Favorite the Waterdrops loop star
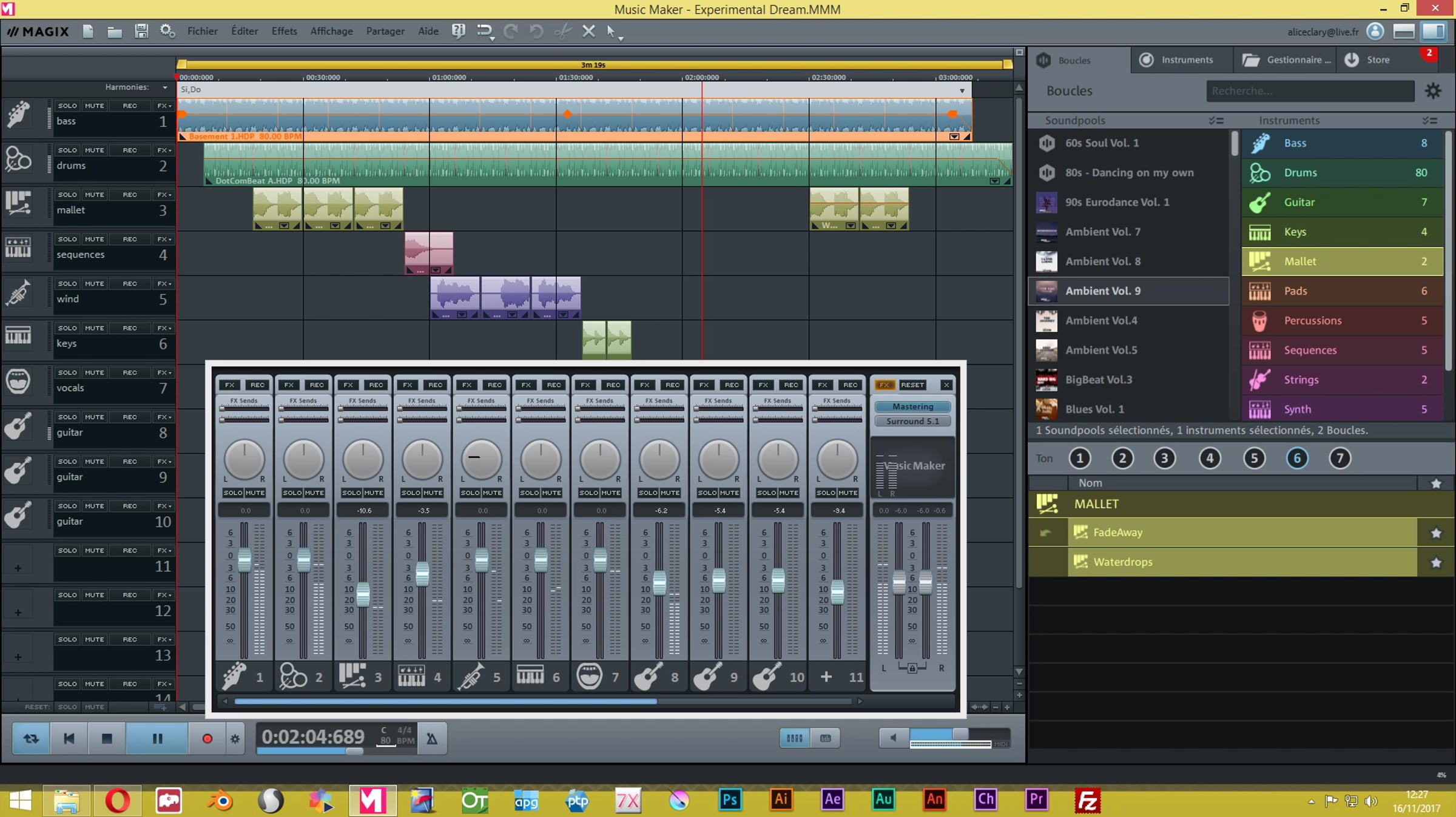Screen dimensions: 1456x817 point(1436,562)
